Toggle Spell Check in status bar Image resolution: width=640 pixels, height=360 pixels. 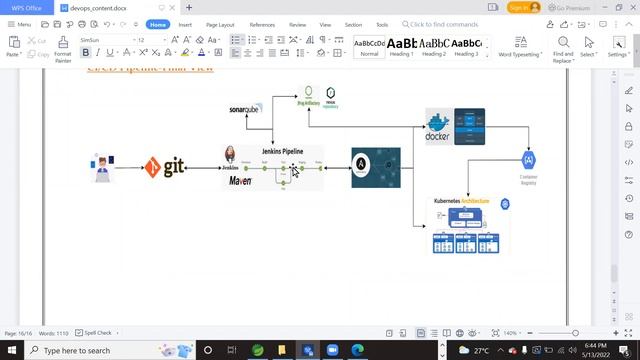(93, 333)
